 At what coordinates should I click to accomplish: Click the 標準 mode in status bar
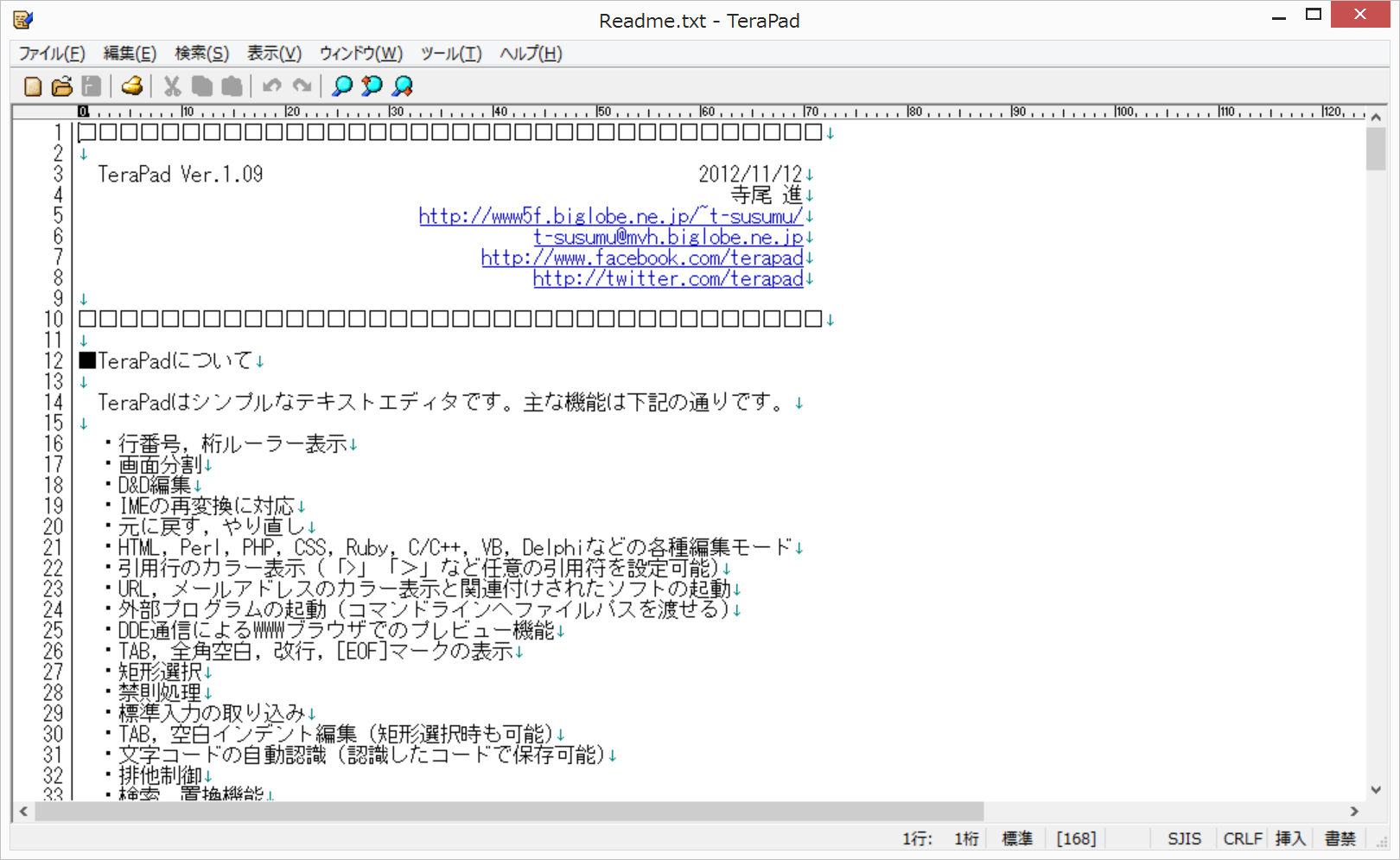pyautogui.click(x=1017, y=838)
